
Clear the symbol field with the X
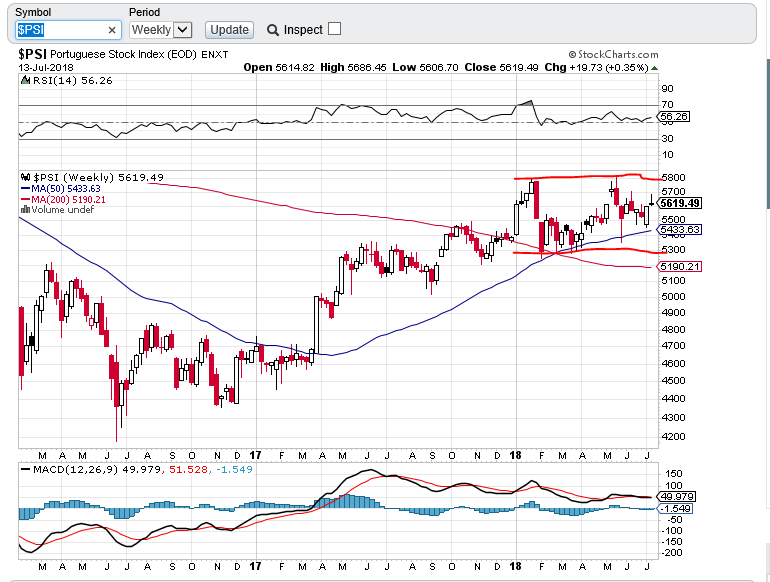(x=111, y=30)
